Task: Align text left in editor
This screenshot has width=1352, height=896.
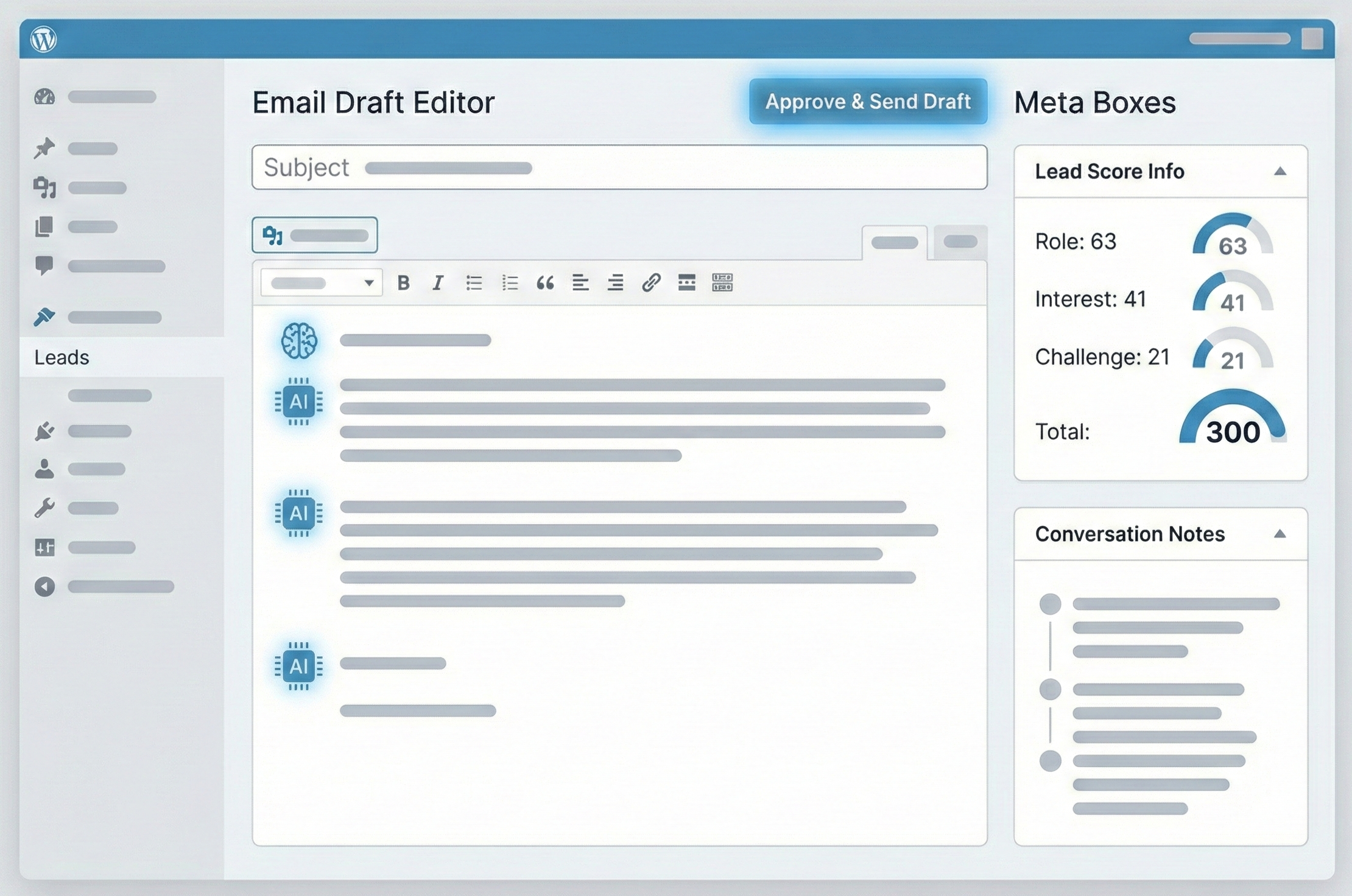Action: (580, 283)
